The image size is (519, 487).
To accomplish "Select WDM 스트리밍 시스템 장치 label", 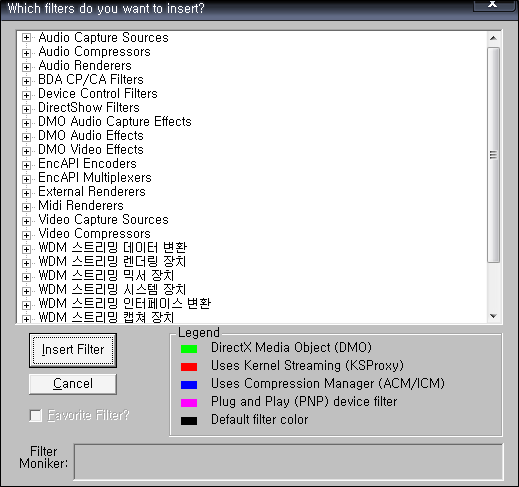I will point(112,289).
